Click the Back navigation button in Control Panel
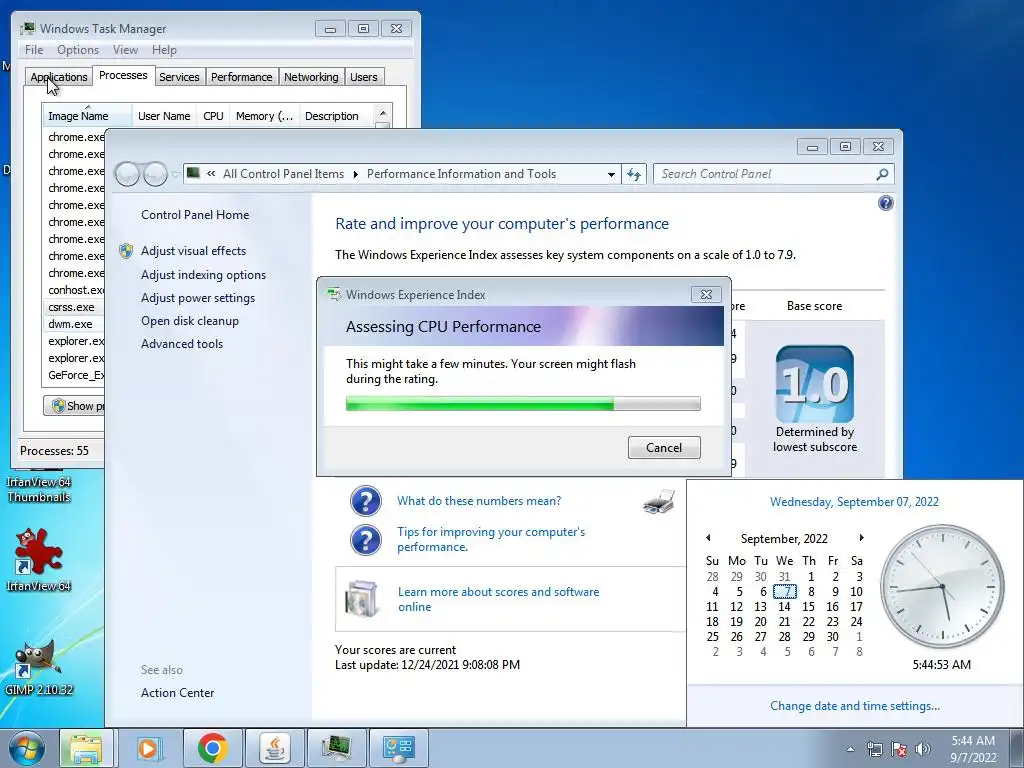1024x768 pixels. (127, 174)
